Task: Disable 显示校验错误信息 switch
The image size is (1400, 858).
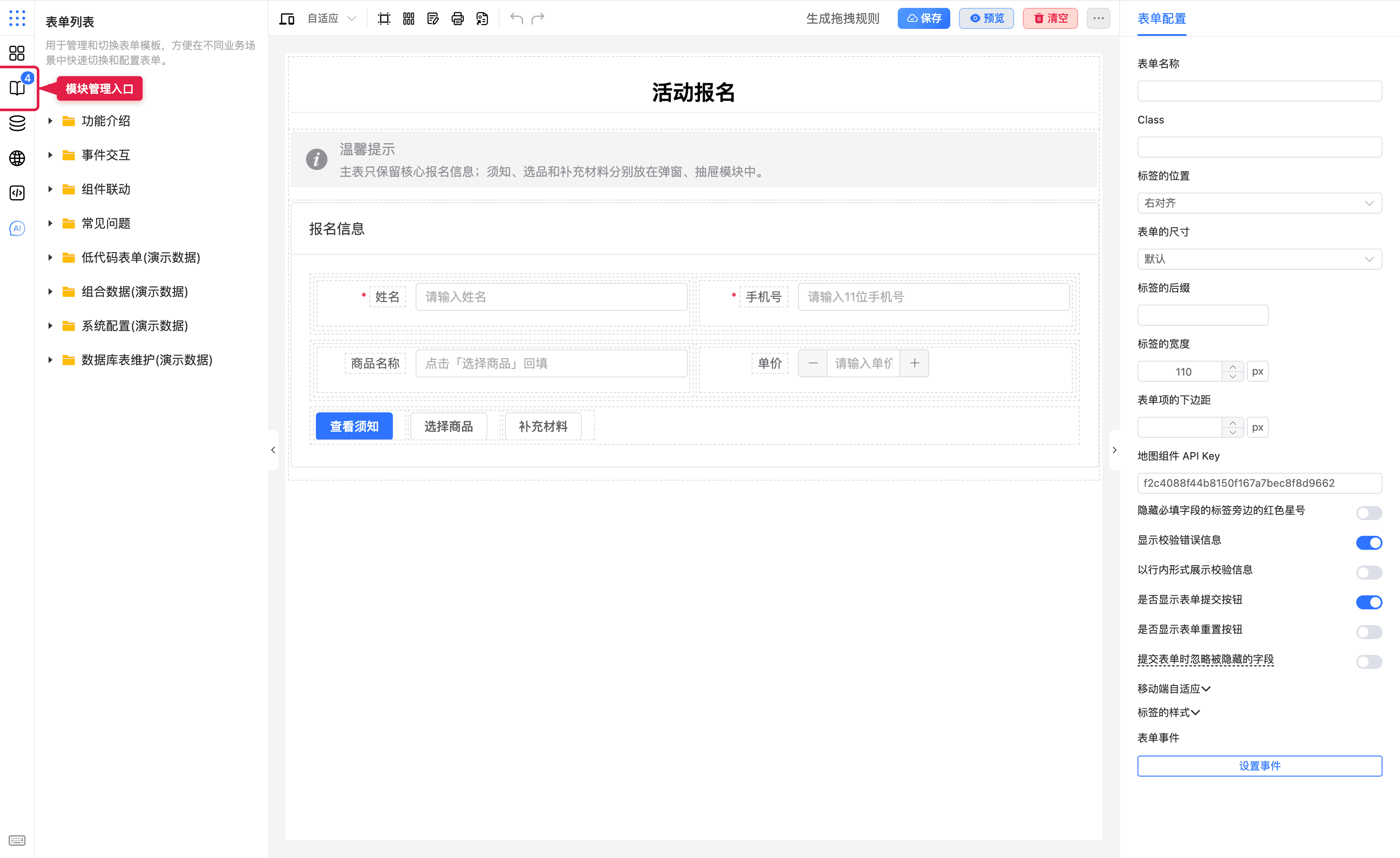Action: point(1369,542)
